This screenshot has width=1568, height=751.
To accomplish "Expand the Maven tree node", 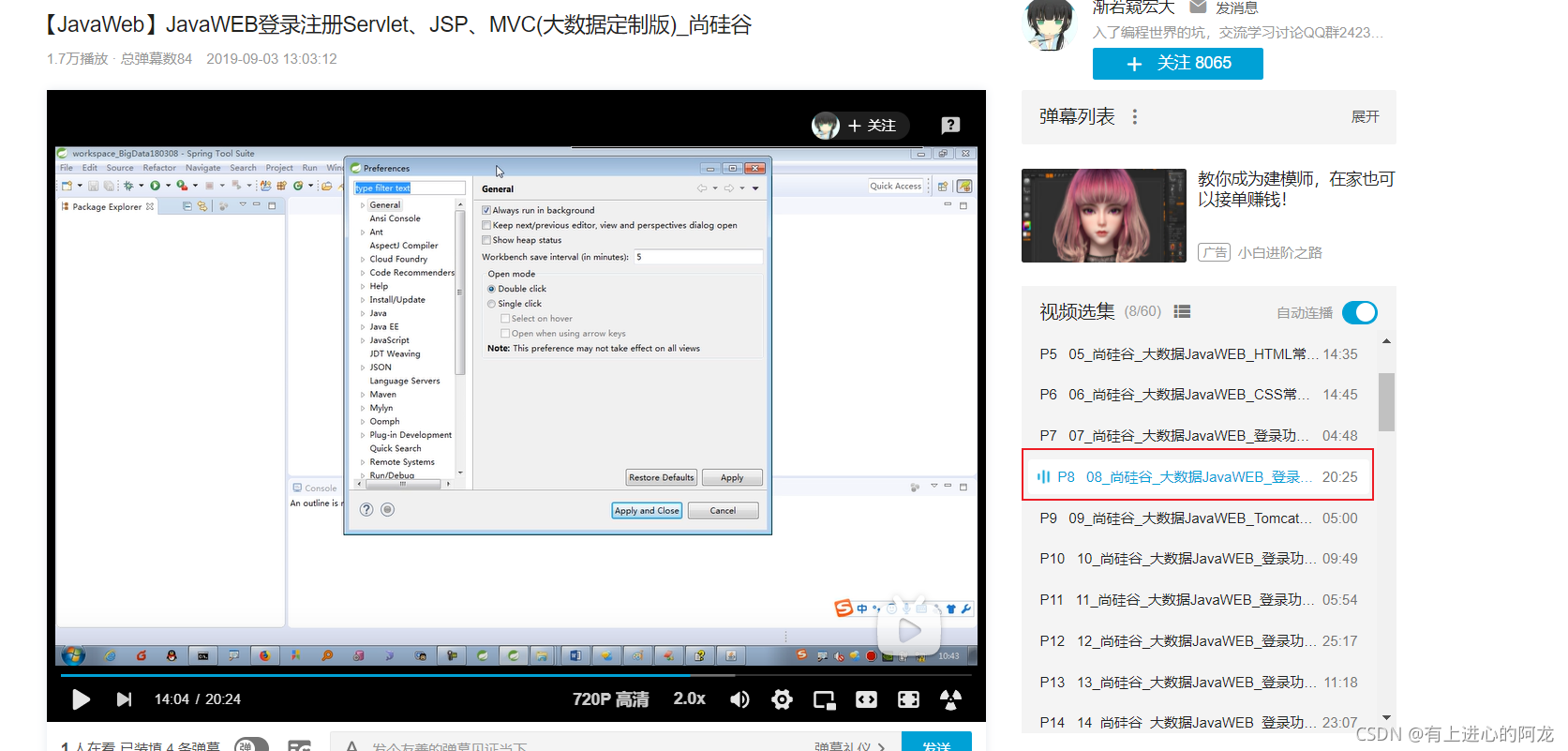I will 363,395.
